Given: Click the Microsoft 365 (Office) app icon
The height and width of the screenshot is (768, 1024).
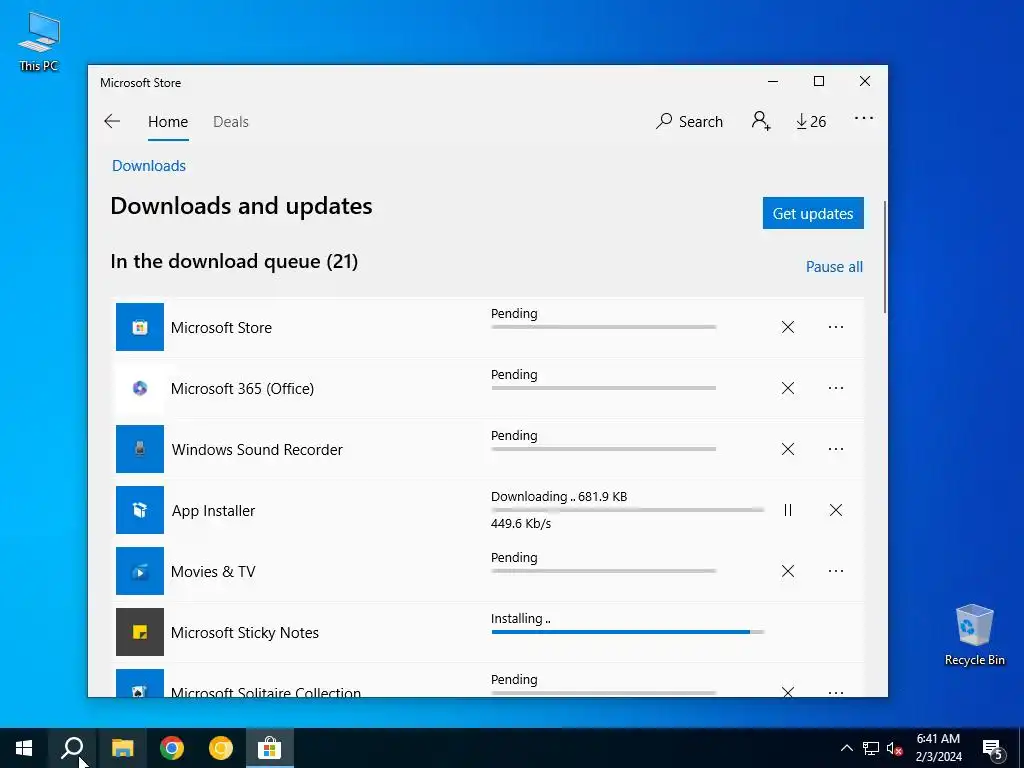Looking at the screenshot, I should 140,388.
